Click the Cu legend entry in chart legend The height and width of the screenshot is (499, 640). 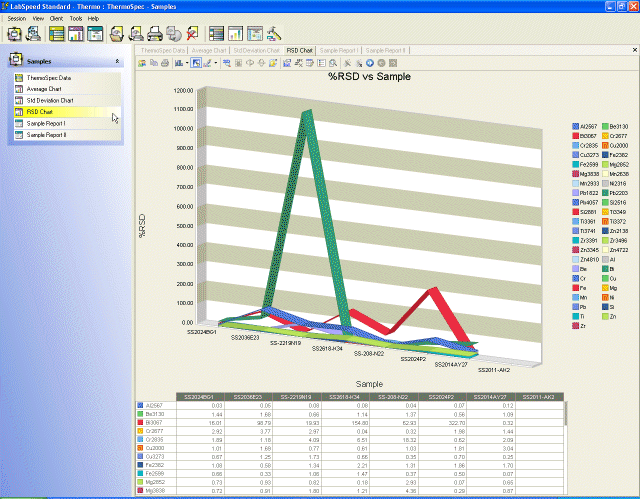pos(609,278)
